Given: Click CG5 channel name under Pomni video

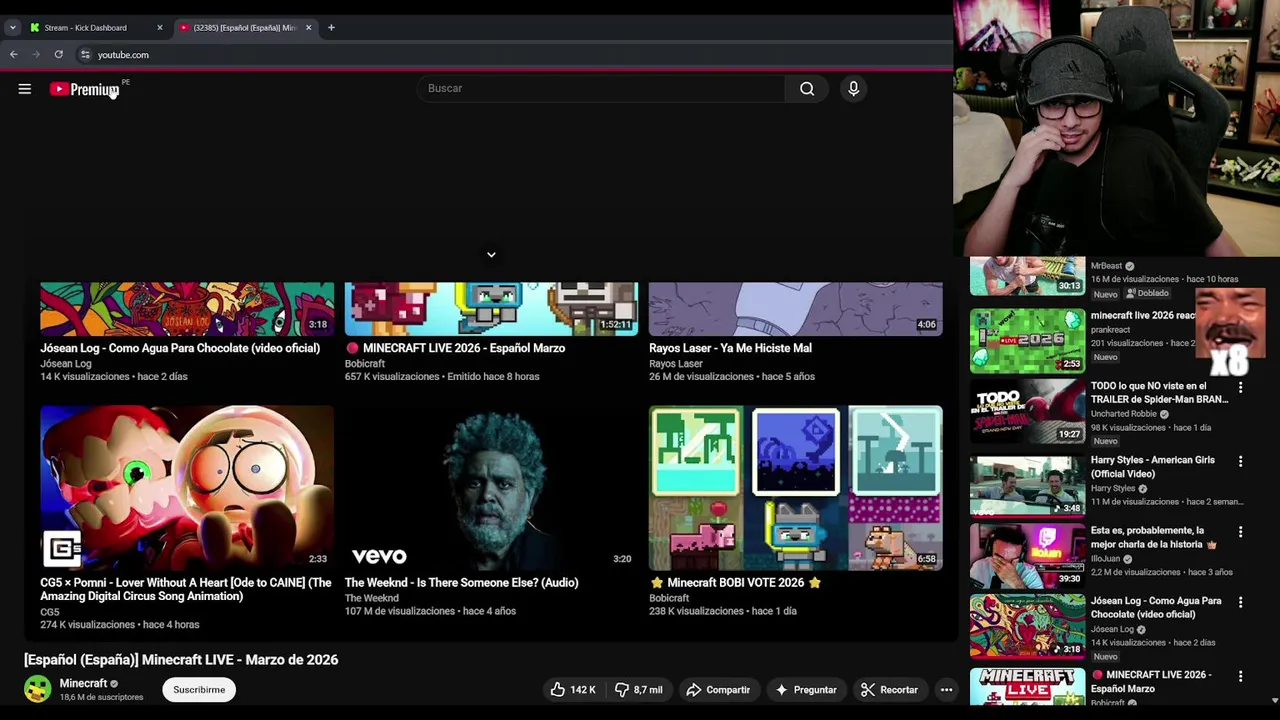Looking at the screenshot, I should point(50,612).
